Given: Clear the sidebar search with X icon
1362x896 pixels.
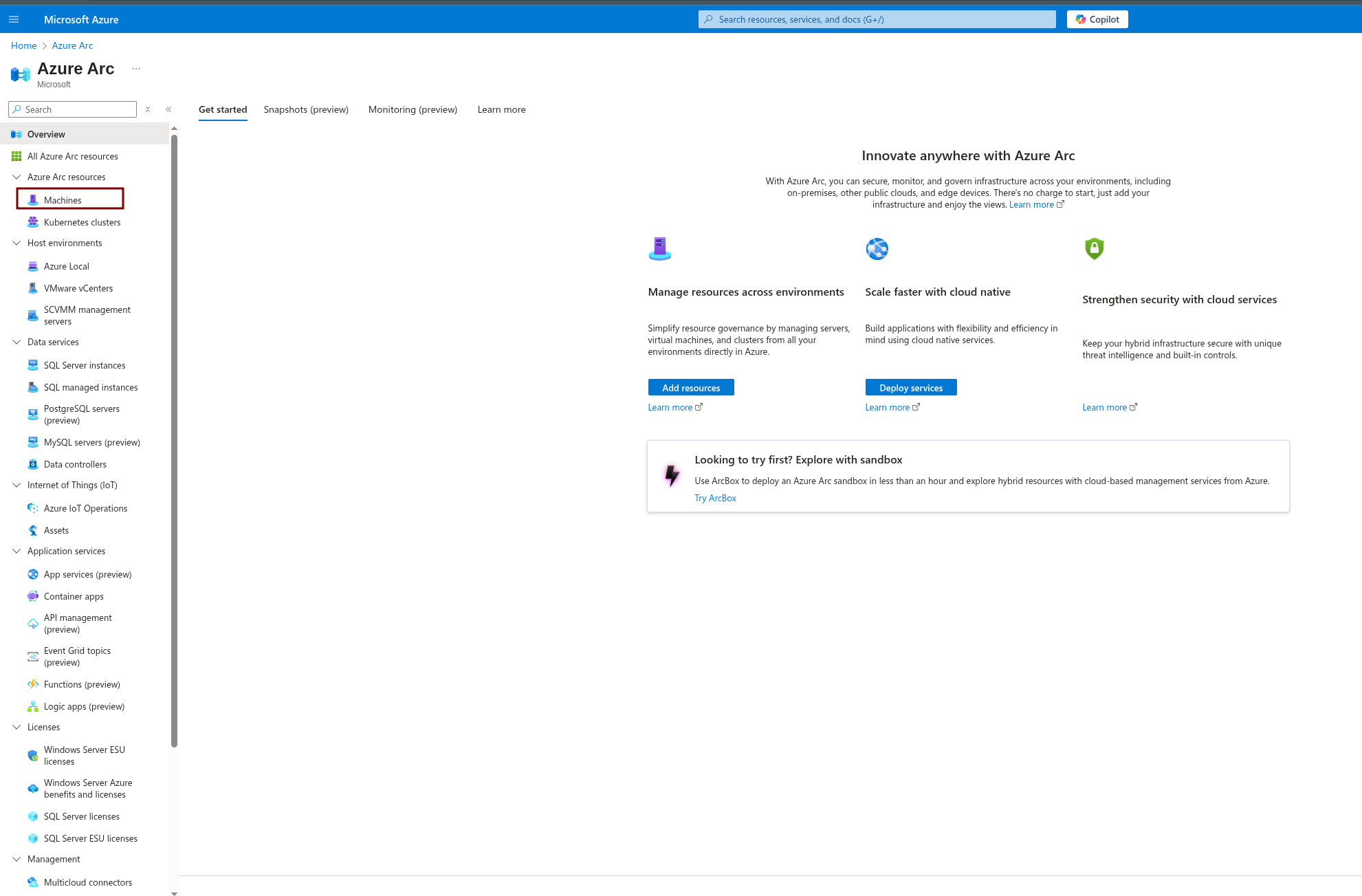Looking at the screenshot, I should [x=148, y=109].
